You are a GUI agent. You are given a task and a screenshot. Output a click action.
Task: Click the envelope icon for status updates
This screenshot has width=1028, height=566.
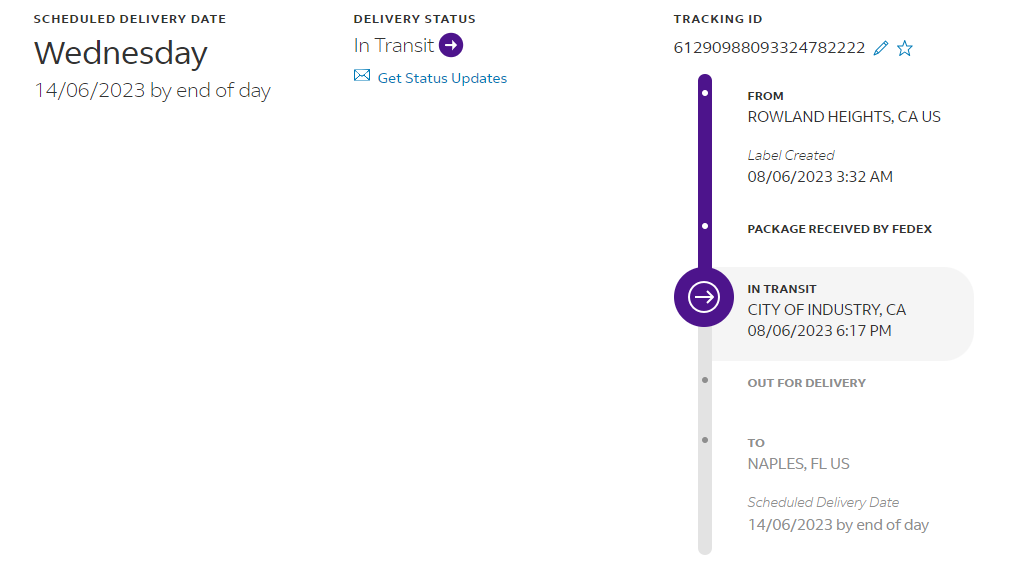click(362, 76)
